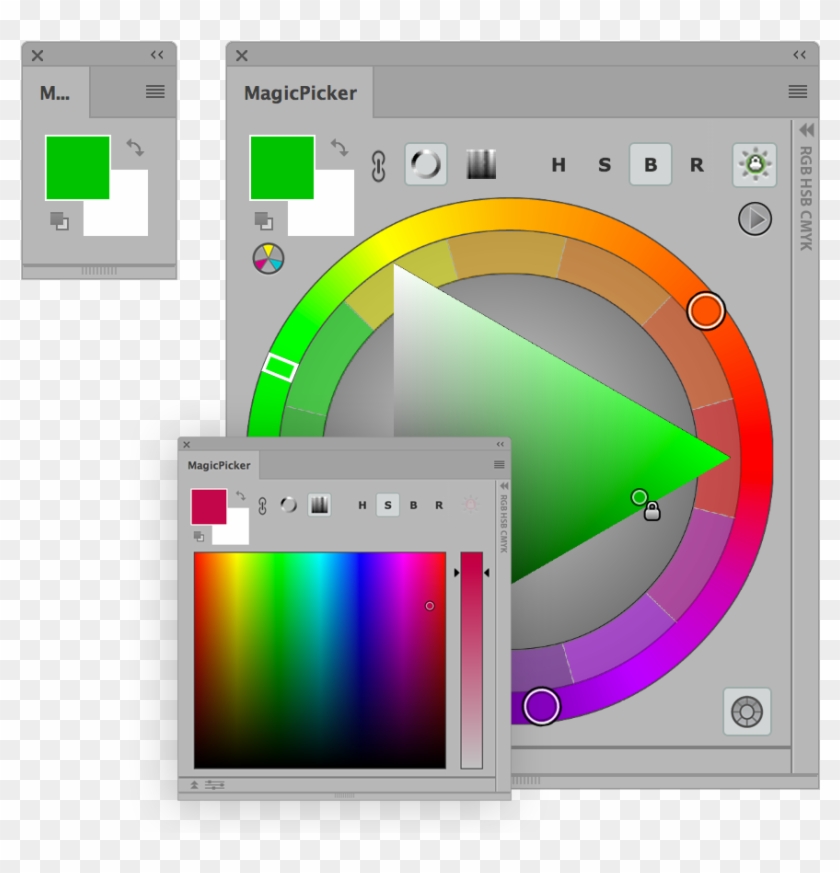Screen dimensions: 840x873
Task: Select H mode in front floating panel
Action: [362, 505]
